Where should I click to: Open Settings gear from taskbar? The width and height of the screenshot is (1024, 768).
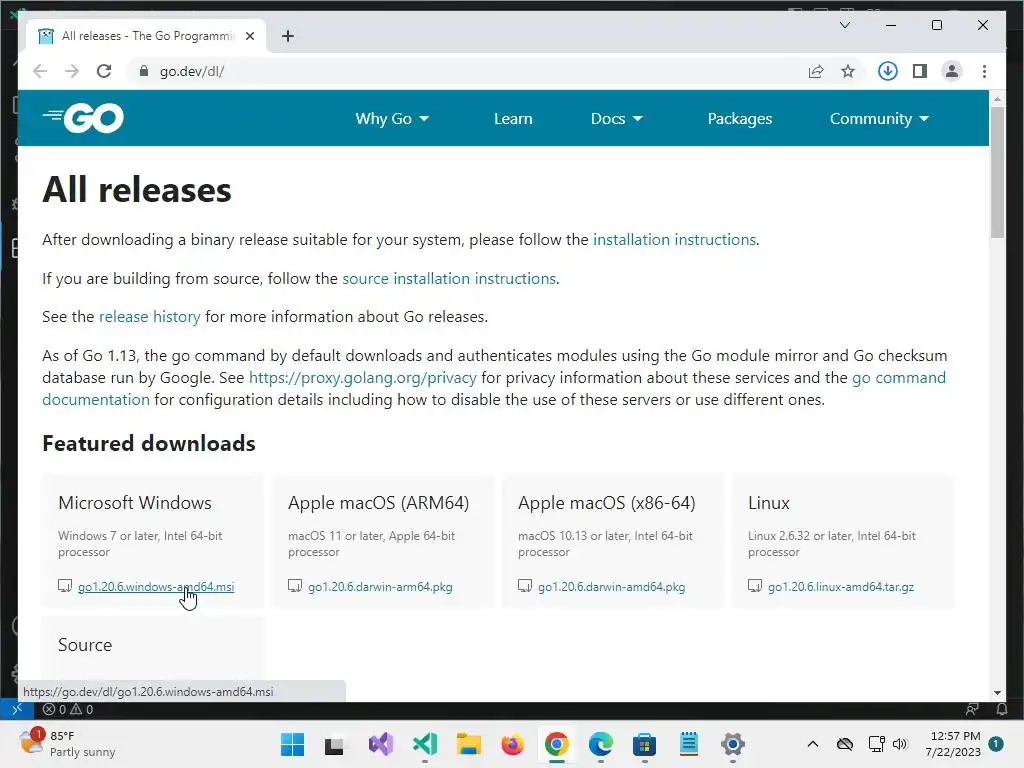tap(733, 744)
